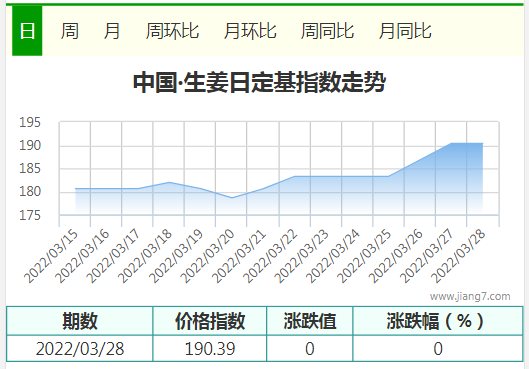Click the chart line peak near 2022/03/27
529x369 pixels.
(x=451, y=144)
